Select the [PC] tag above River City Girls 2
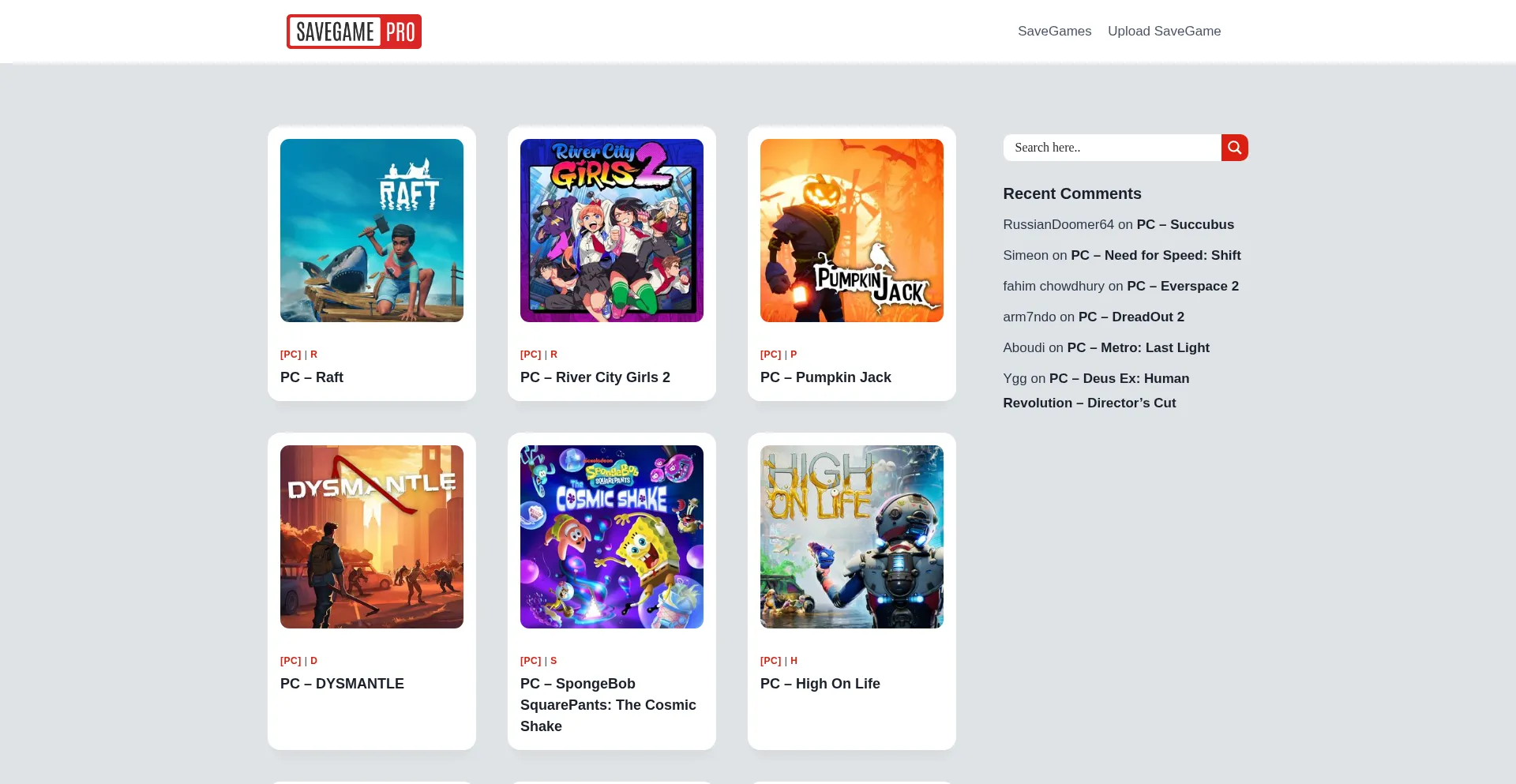The width and height of the screenshot is (1516, 784). (x=531, y=354)
